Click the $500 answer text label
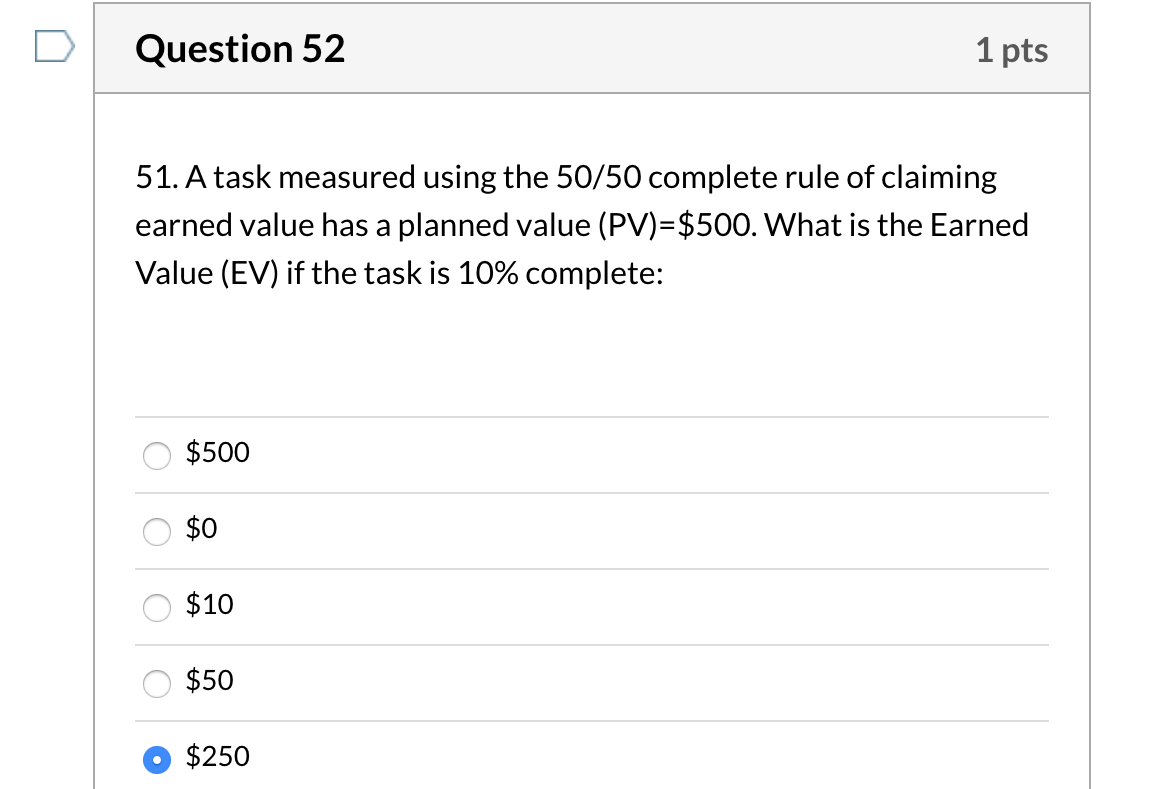 tap(216, 453)
